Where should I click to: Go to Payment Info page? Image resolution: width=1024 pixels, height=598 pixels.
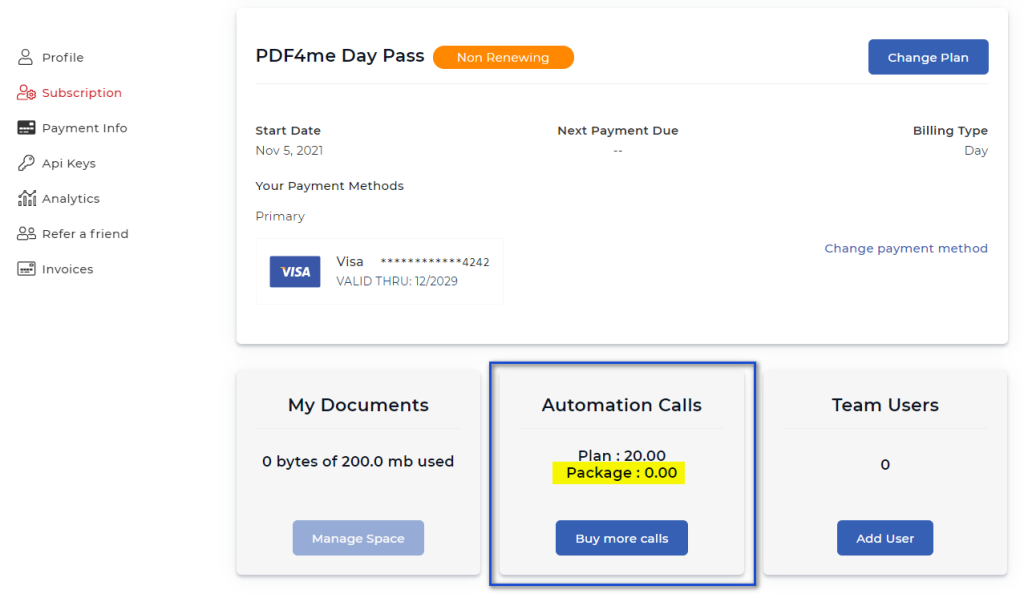point(84,128)
